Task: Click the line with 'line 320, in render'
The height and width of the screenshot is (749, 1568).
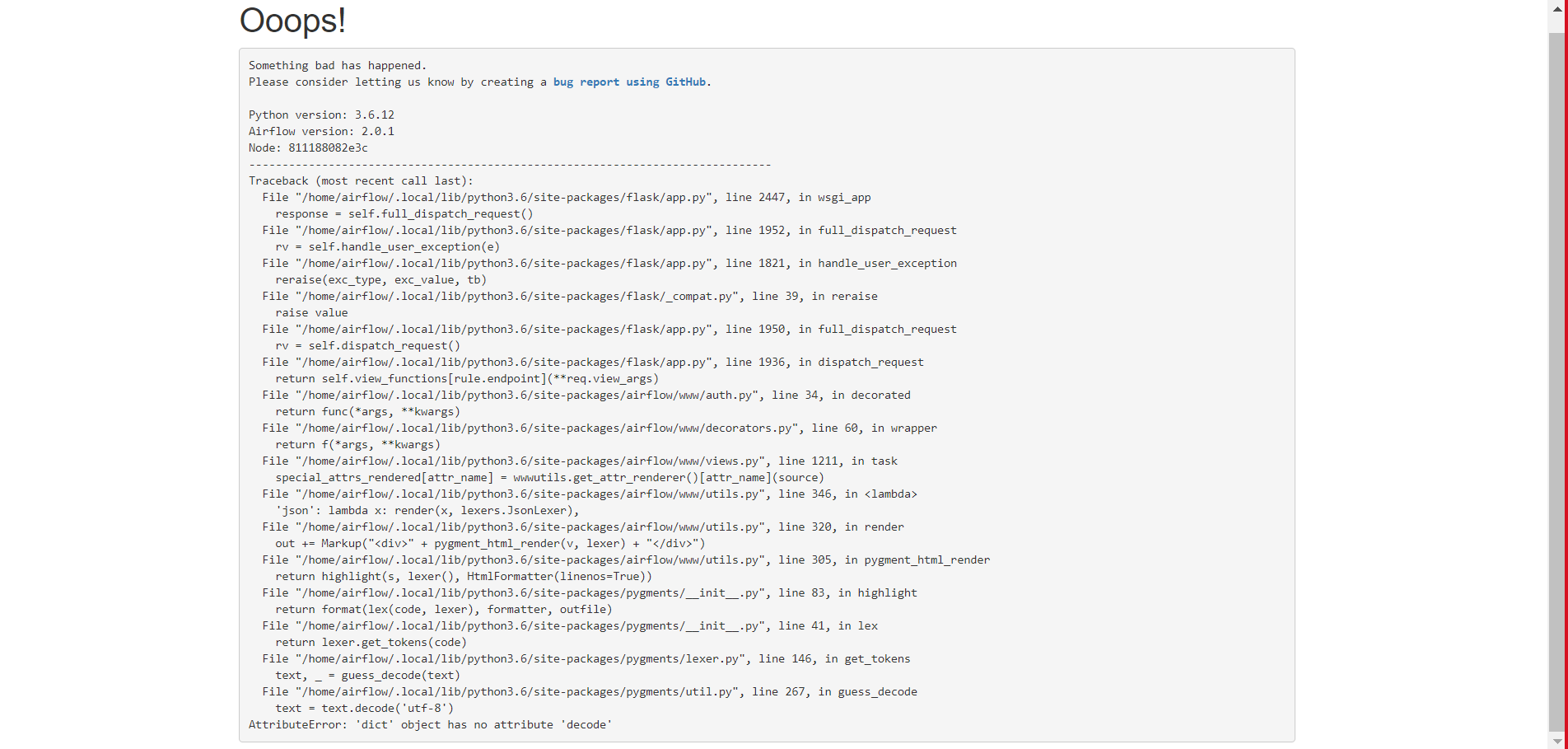Action: (583, 527)
